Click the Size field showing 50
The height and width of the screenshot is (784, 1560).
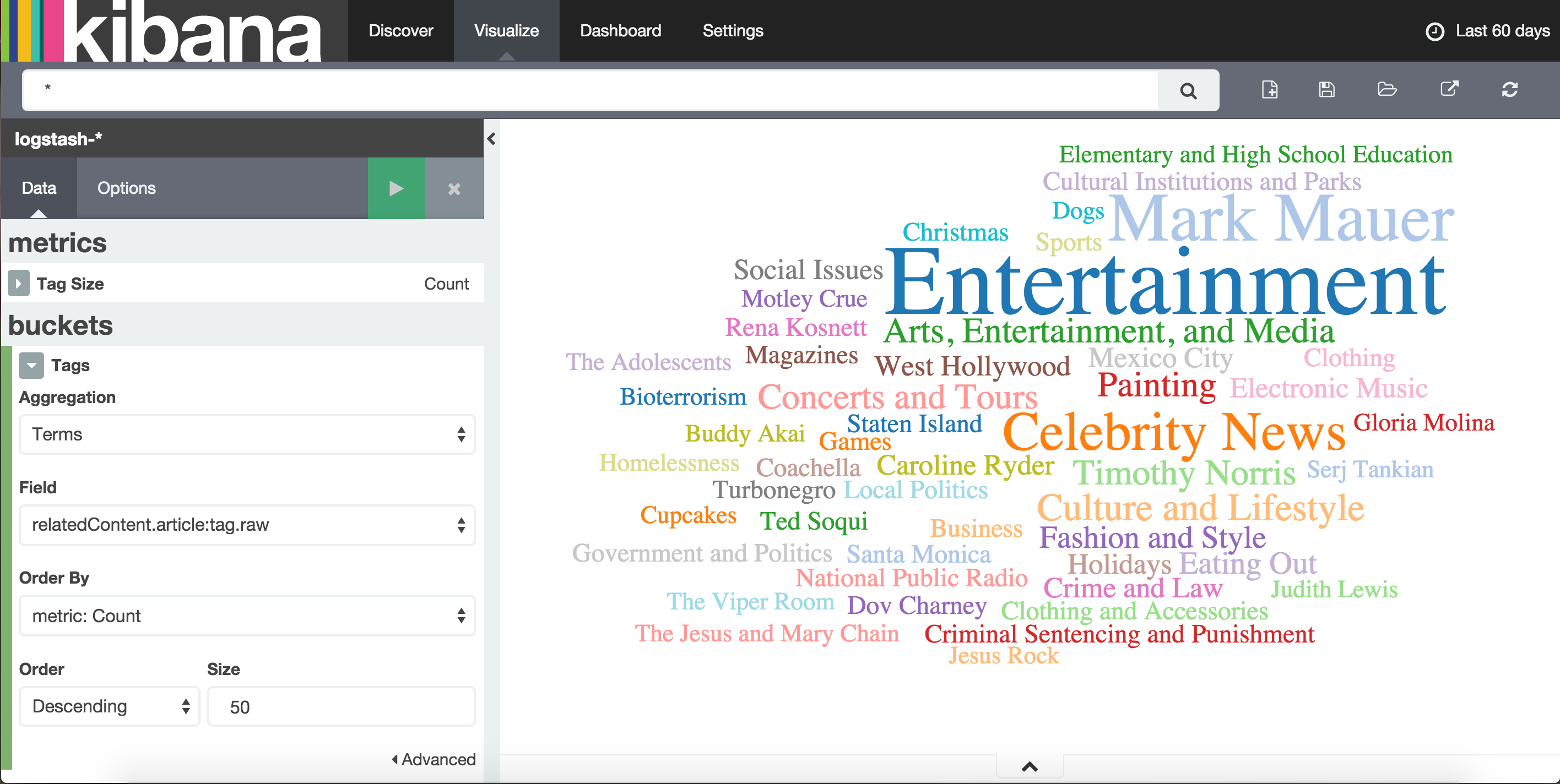pyautogui.click(x=341, y=706)
